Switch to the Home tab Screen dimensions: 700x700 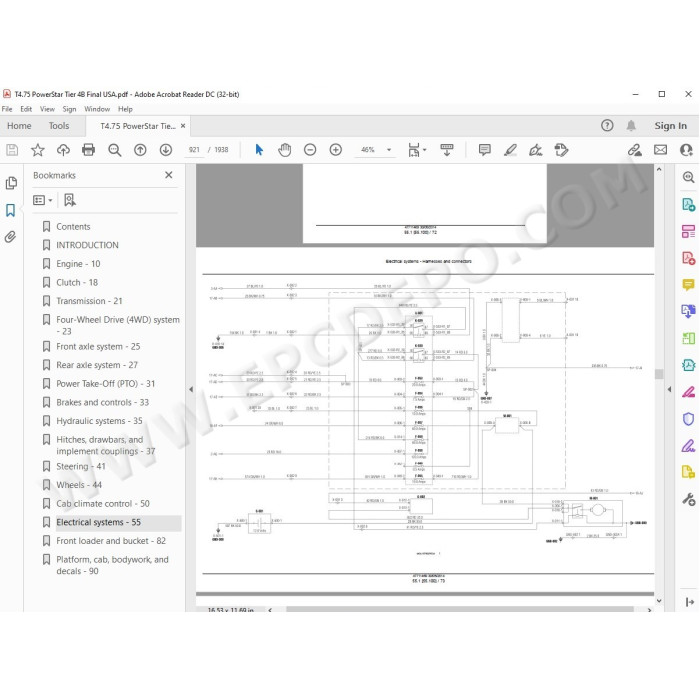(19, 126)
